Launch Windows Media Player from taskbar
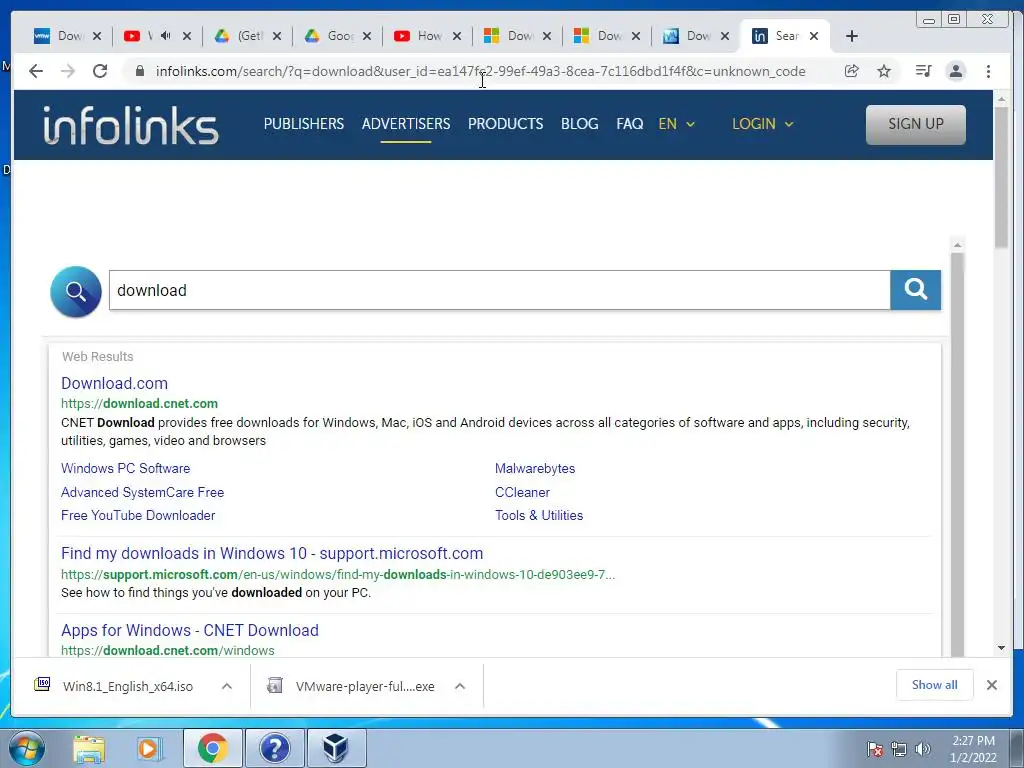This screenshot has width=1024, height=768. [149, 748]
